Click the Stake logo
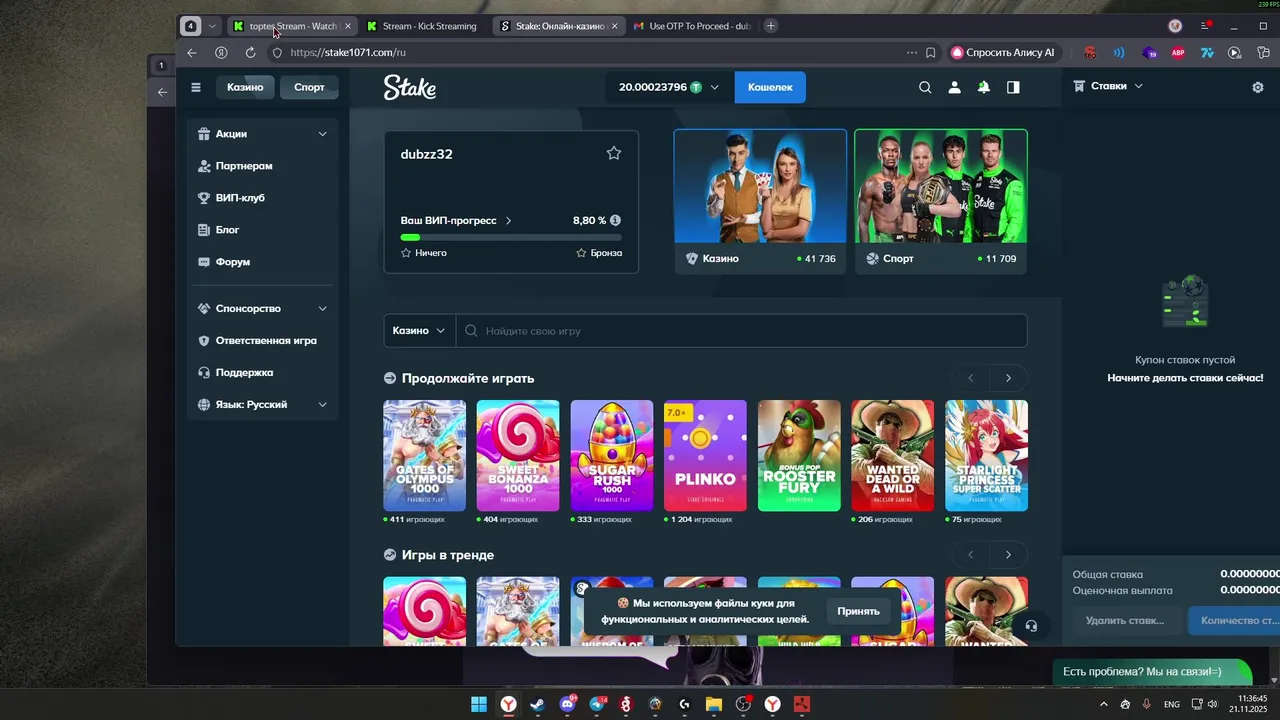The image size is (1280, 720). click(410, 87)
